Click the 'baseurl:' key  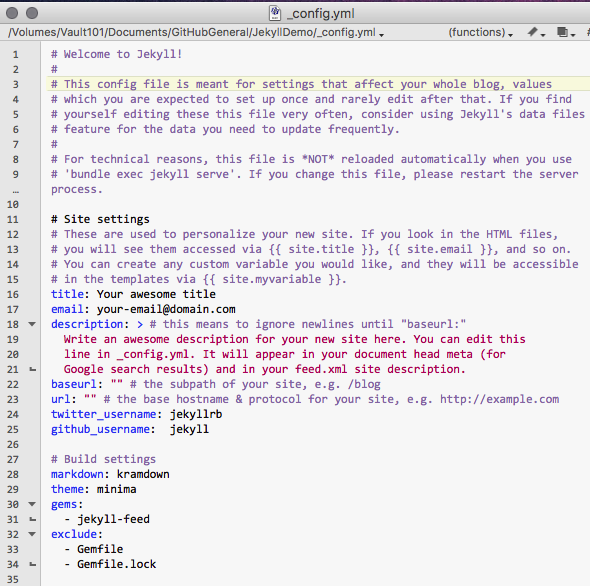tap(77, 384)
